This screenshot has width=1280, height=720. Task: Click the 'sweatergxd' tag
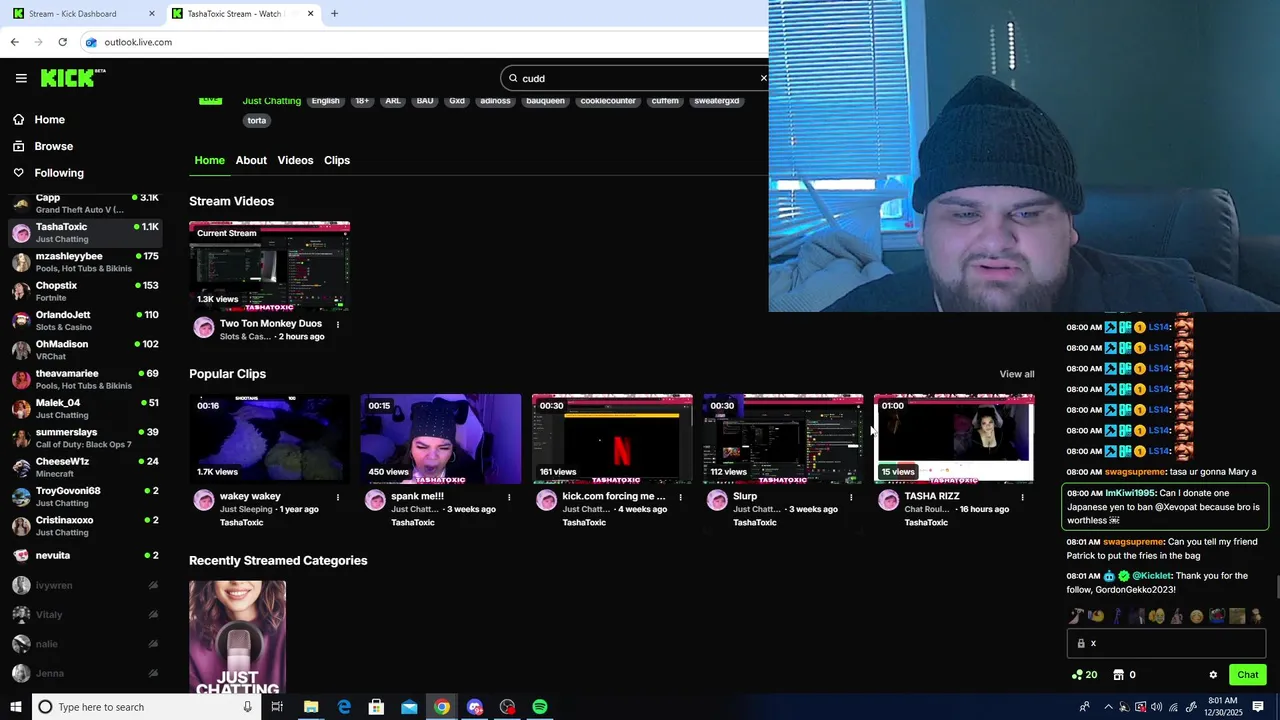716,101
